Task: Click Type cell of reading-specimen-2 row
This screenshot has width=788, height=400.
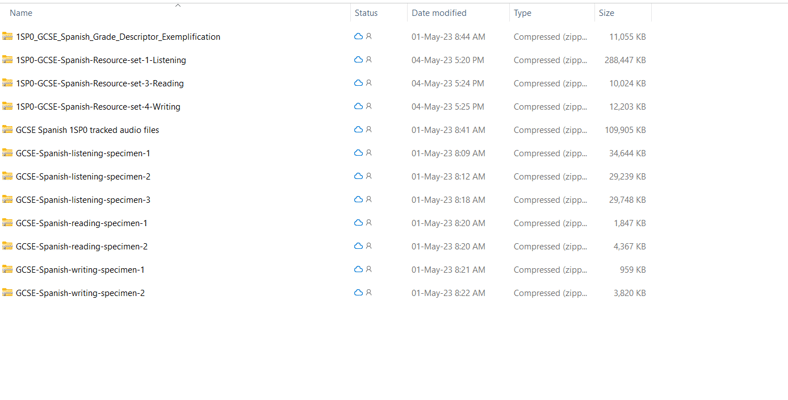Action: 551,246
